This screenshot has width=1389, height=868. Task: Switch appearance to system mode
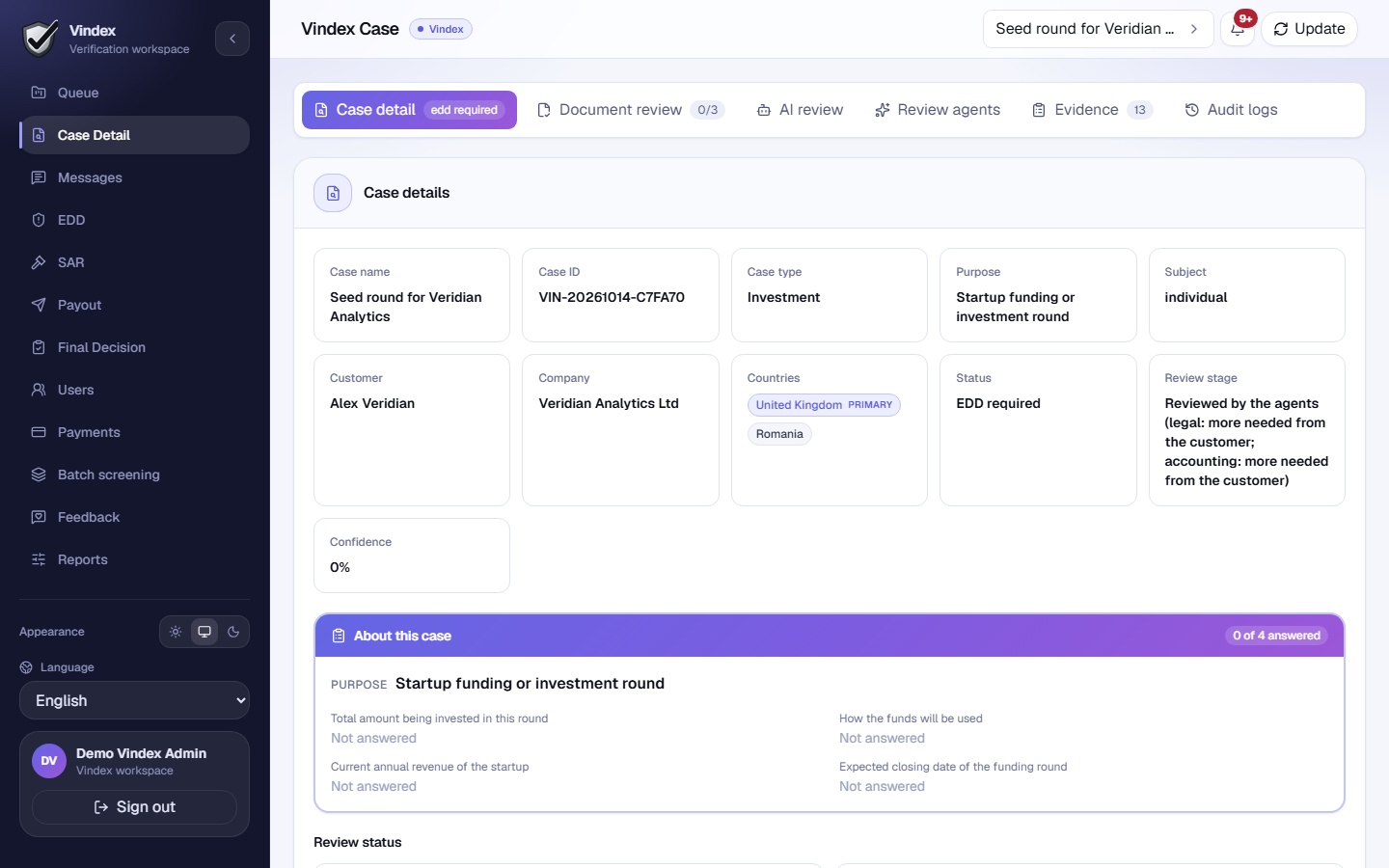(204, 632)
